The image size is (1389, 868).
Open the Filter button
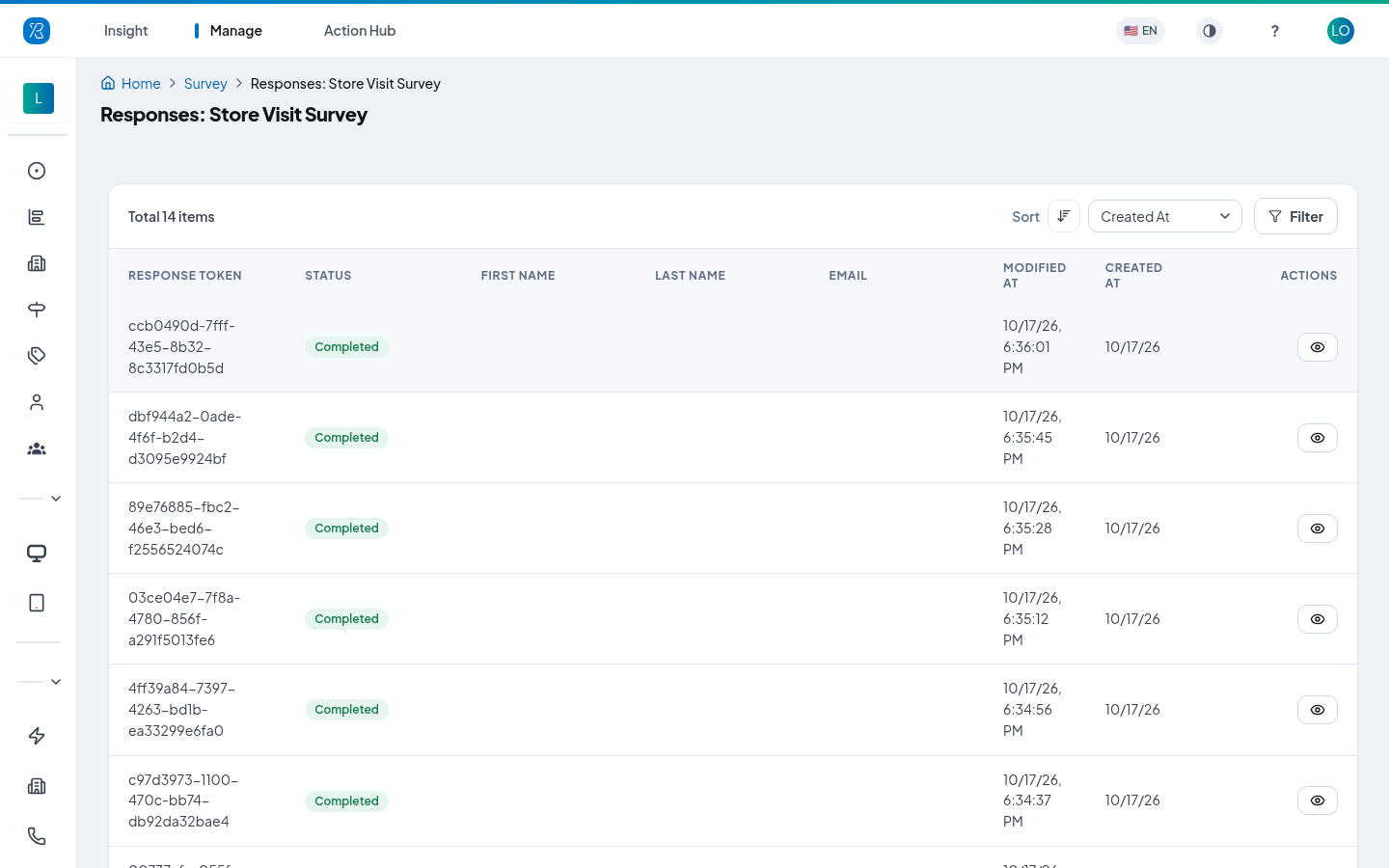tap(1295, 216)
